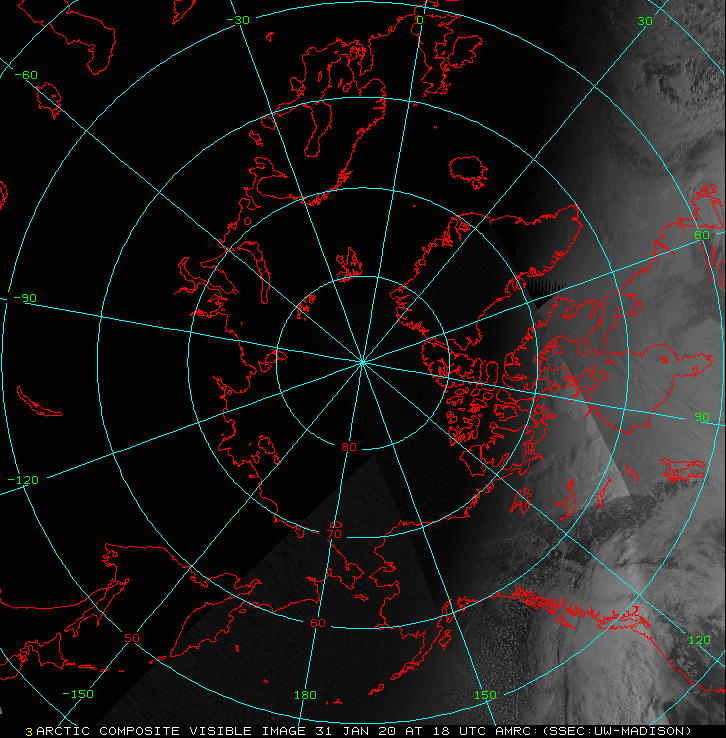Image resolution: width=726 pixels, height=738 pixels.
Task: Click the green 90 longitude label
Action: pyautogui.click(x=702, y=417)
